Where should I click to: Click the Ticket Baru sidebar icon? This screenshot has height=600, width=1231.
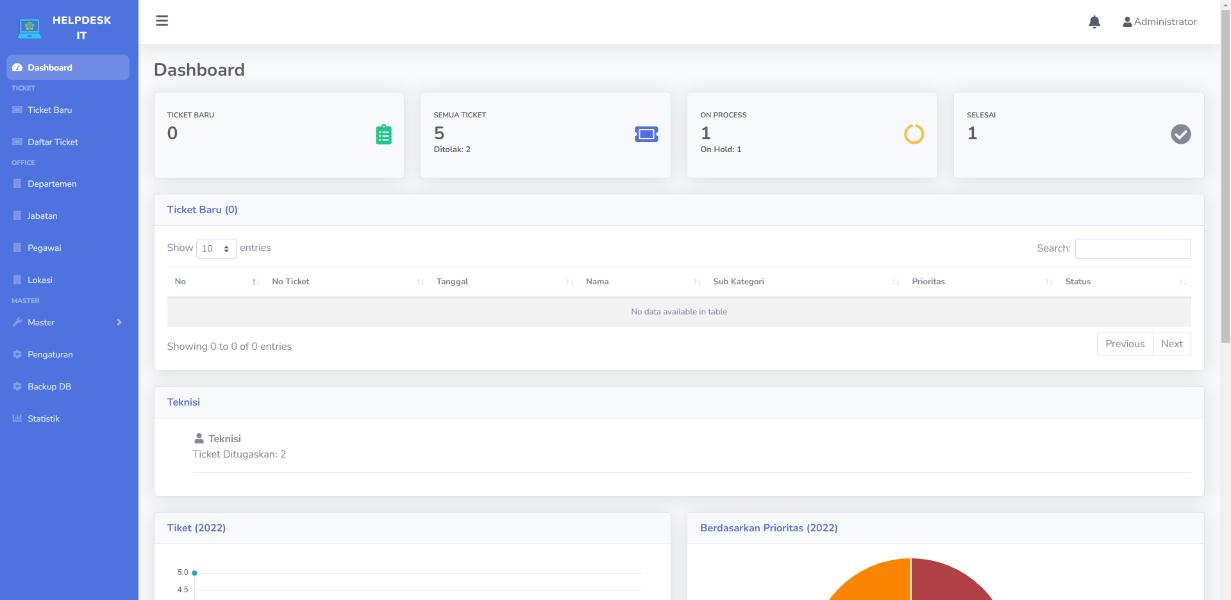[x=17, y=110]
